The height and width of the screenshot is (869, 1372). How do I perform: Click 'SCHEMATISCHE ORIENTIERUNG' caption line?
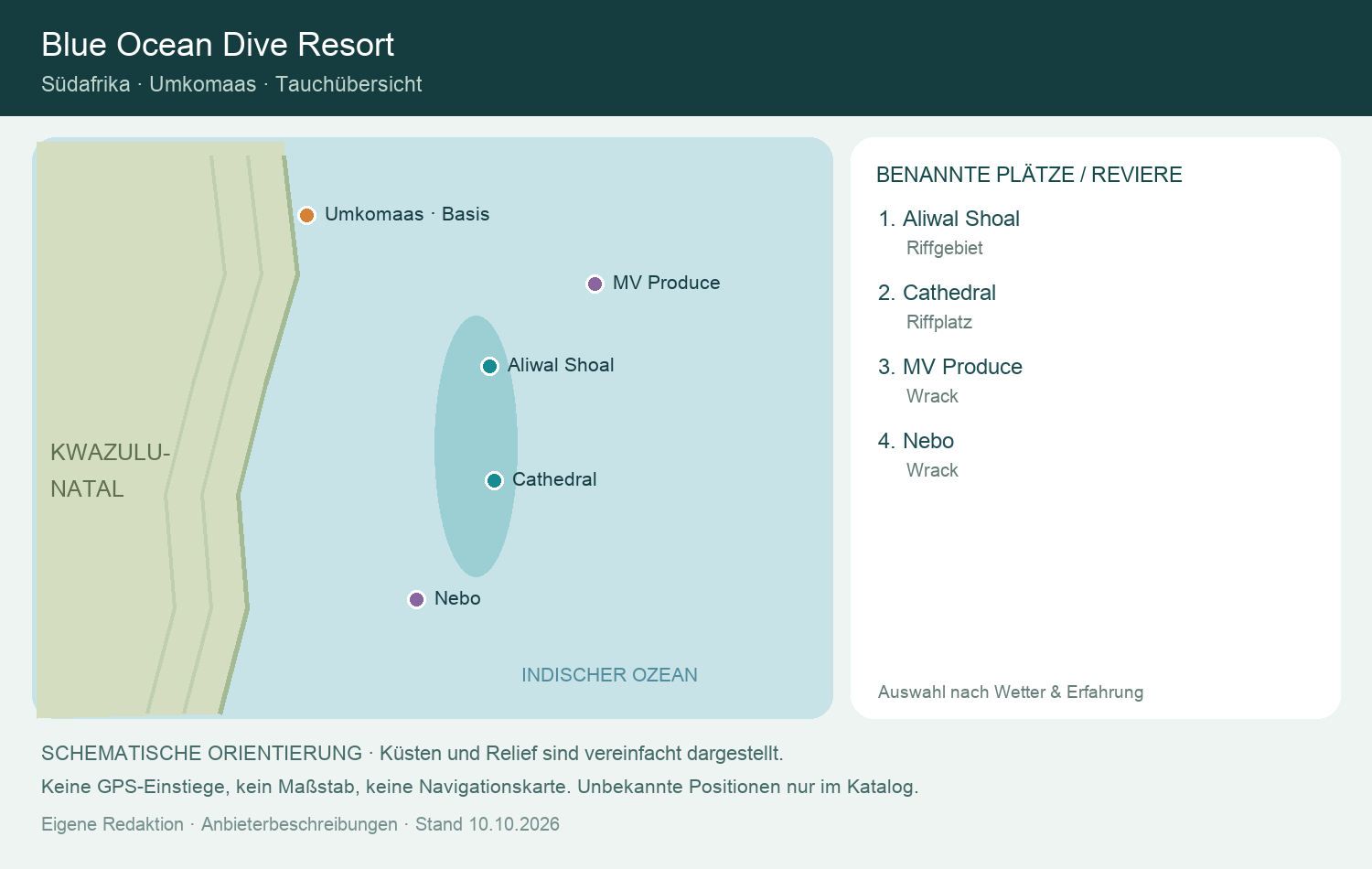coord(413,754)
